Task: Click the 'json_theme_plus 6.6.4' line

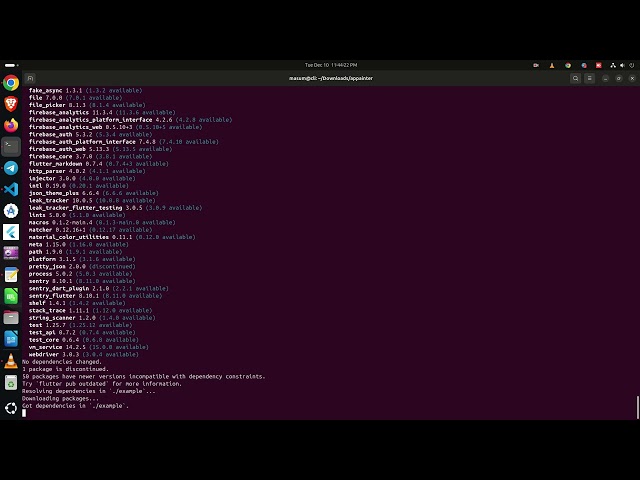Action: [x=93, y=193]
